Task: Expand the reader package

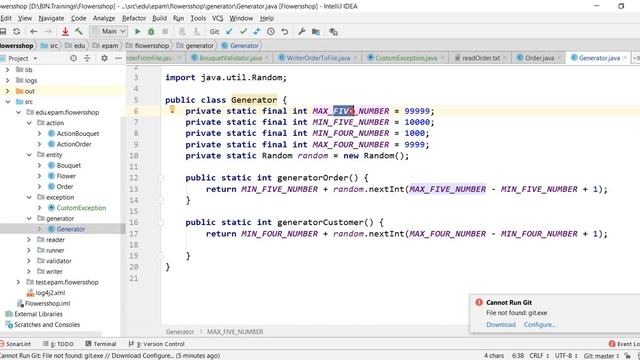Action: [x=29, y=240]
